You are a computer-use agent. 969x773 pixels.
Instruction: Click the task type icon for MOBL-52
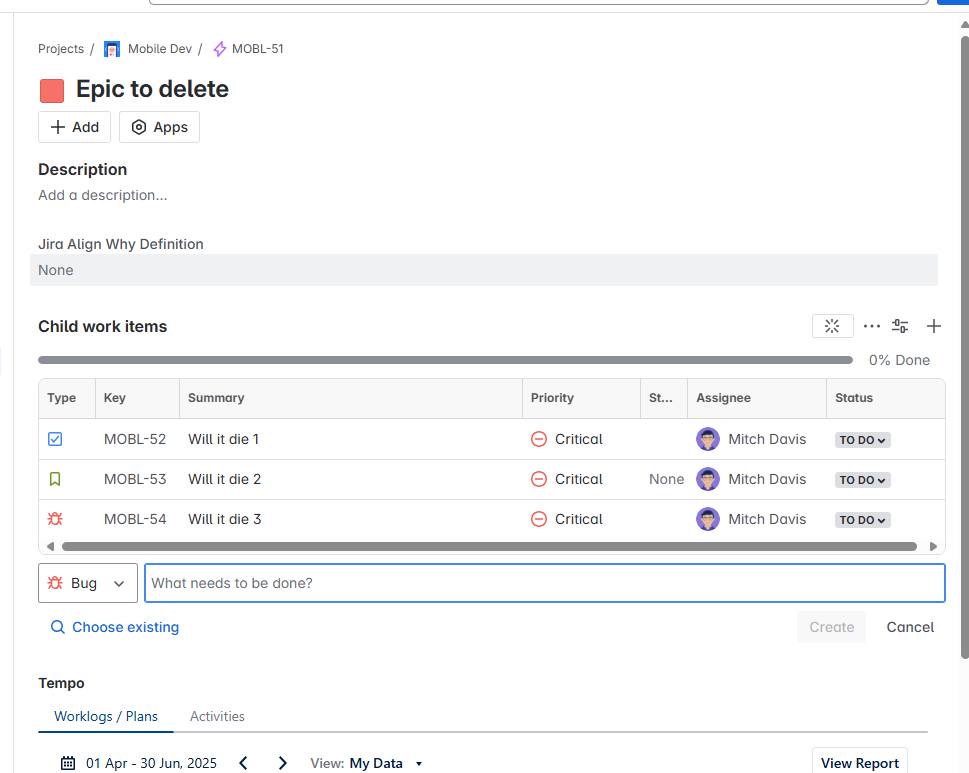[x=55, y=439]
